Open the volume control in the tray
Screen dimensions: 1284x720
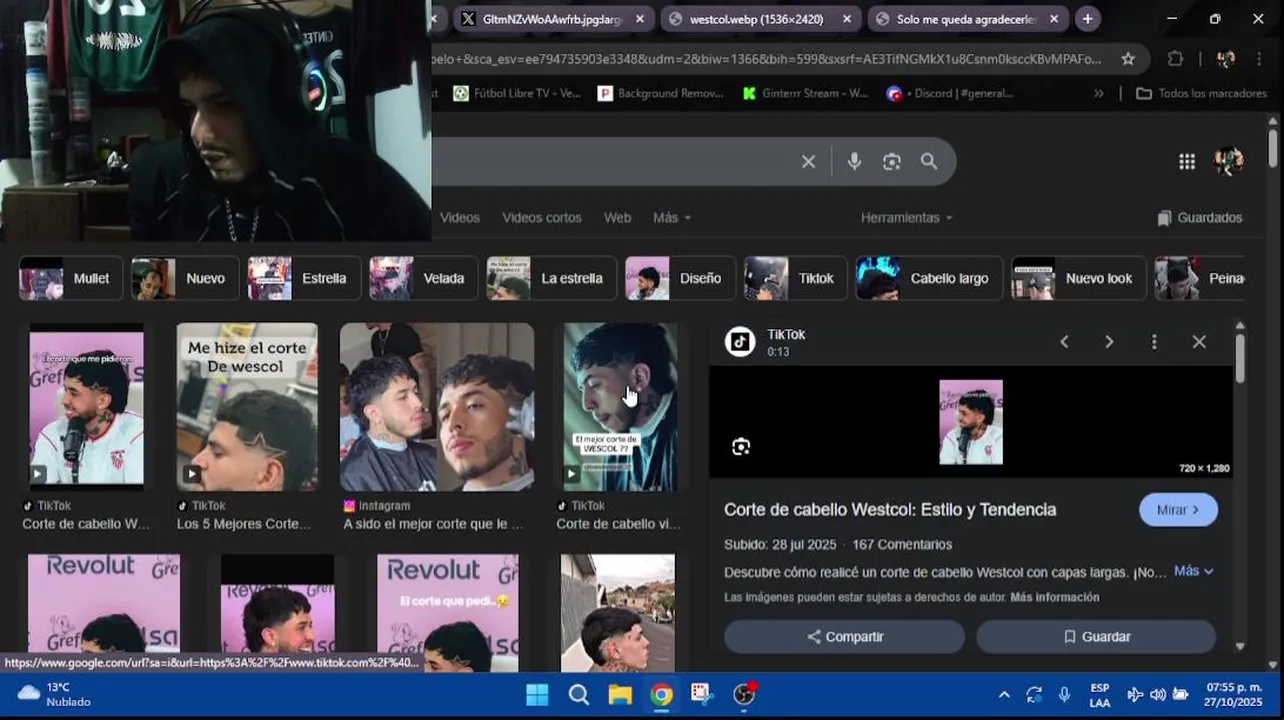pyautogui.click(x=1157, y=695)
